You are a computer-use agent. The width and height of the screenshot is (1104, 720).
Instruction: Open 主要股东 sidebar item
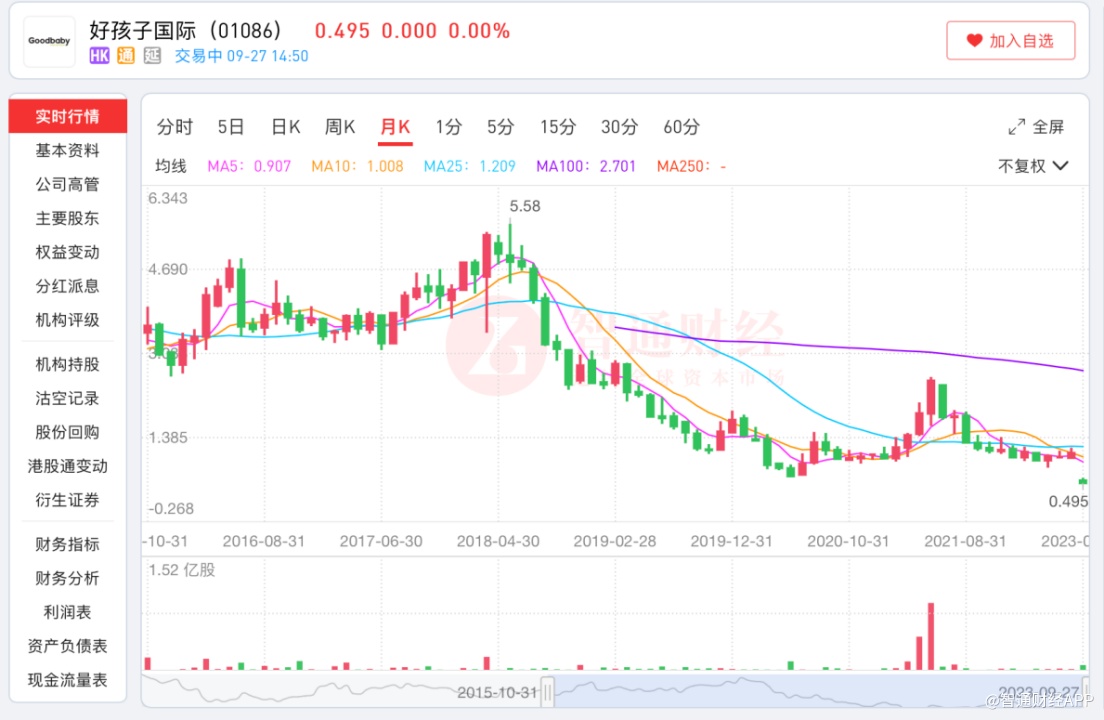pos(68,218)
